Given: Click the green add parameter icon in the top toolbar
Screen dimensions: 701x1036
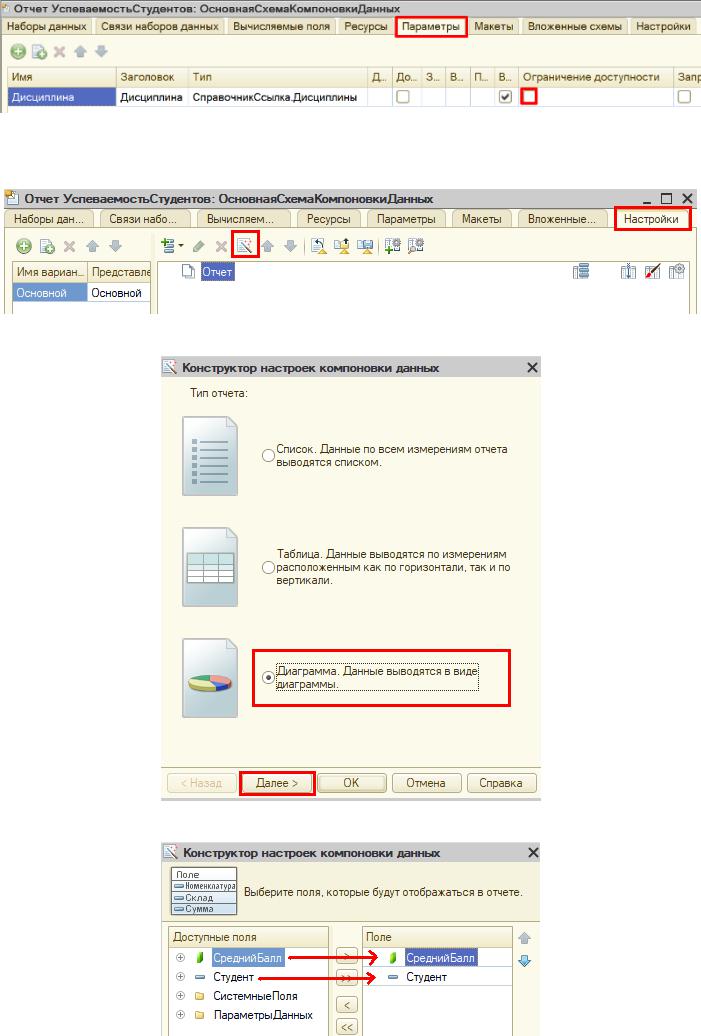Looking at the screenshot, I should coord(18,50).
